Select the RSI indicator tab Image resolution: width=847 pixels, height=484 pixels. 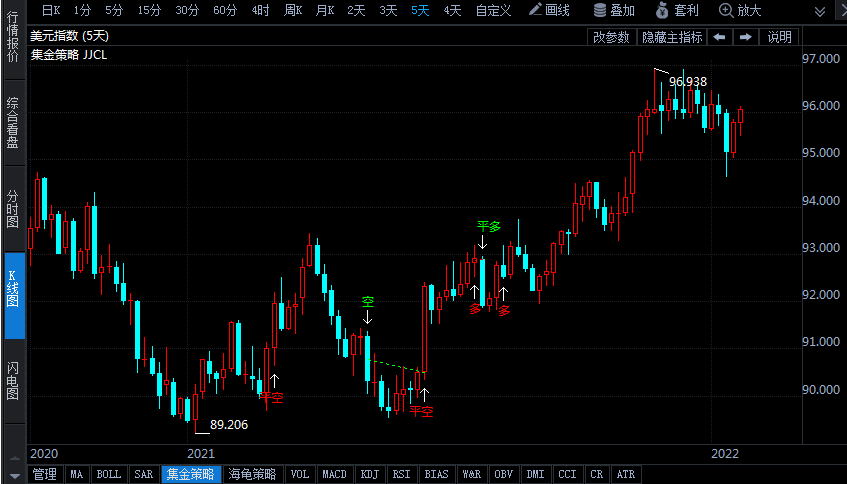tap(401, 474)
